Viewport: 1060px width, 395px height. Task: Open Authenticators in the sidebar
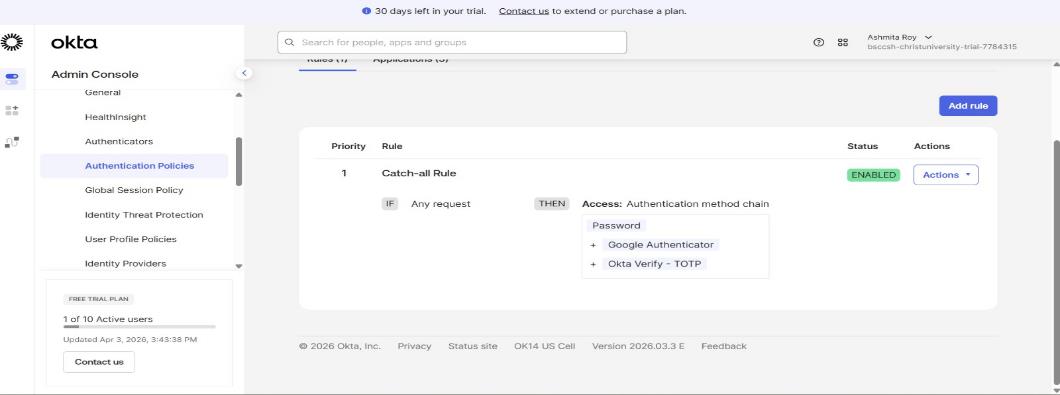pos(119,141)
